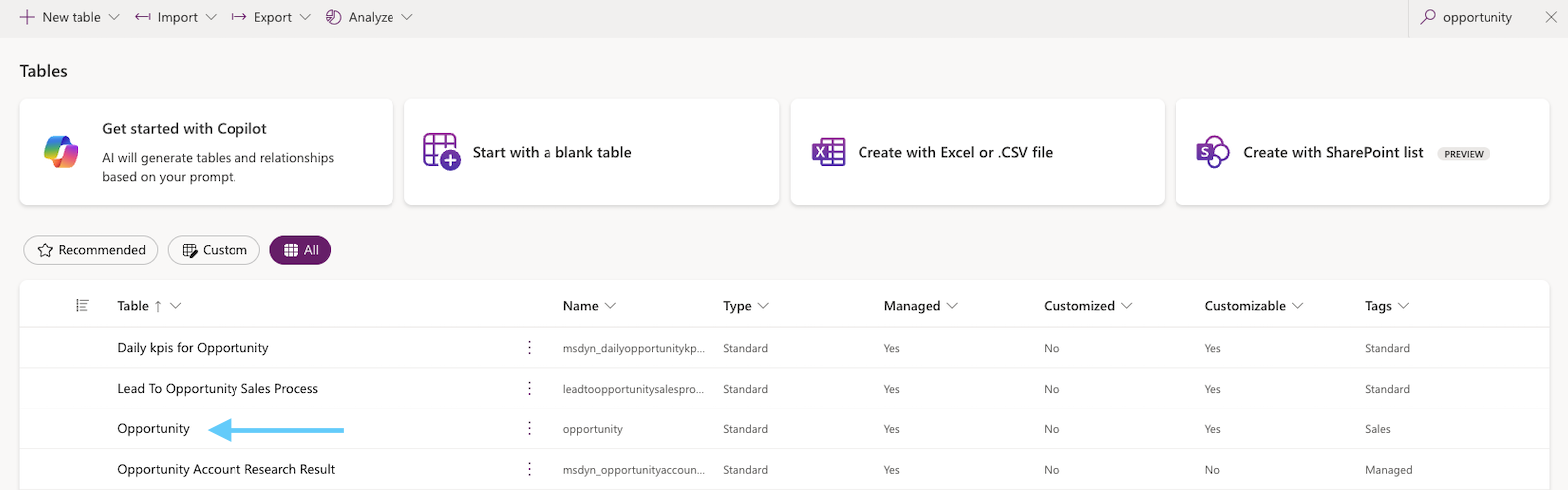The height and width of the screenshot is (490, 1568).
Task: Open more options for Opportunity Account Research Result
Action: pos(530,470)
